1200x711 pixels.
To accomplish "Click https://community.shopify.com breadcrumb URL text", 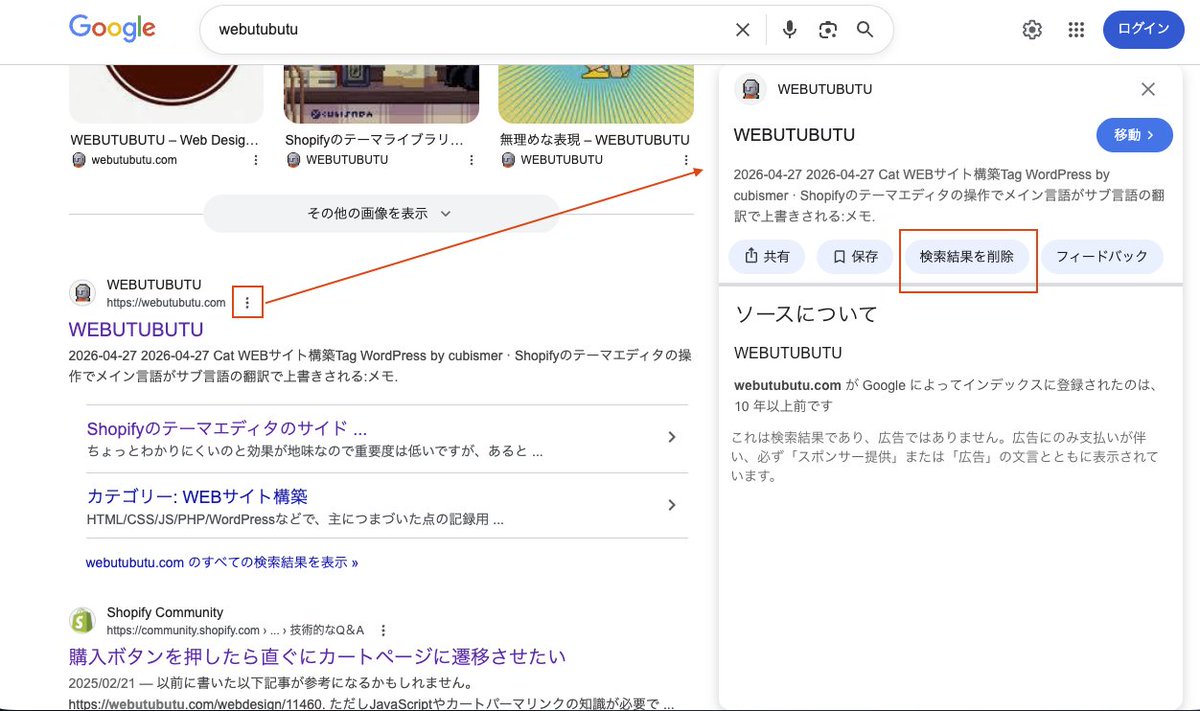I will point(183,630).
